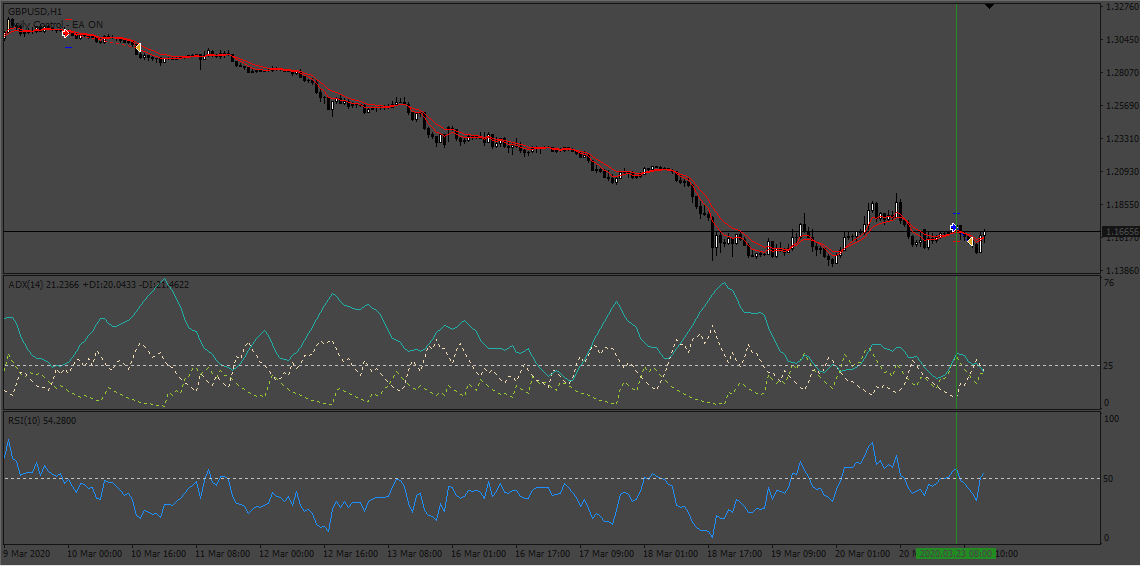Click the RSI level 50 axis label
Viewport: 1140px width, 567px height.
click(1109, 479)
